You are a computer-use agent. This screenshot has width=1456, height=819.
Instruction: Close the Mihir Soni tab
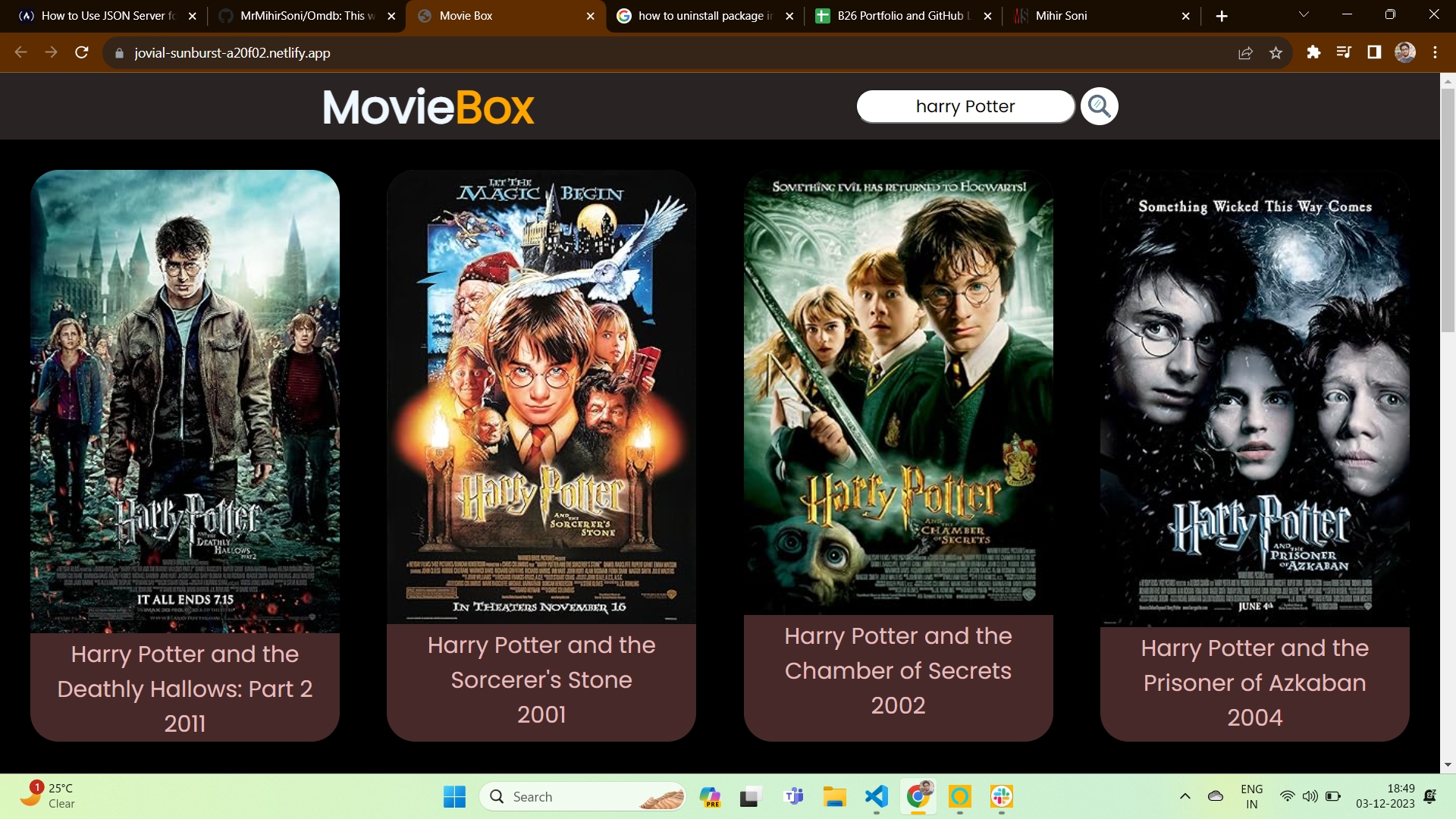click(1186, 16)
